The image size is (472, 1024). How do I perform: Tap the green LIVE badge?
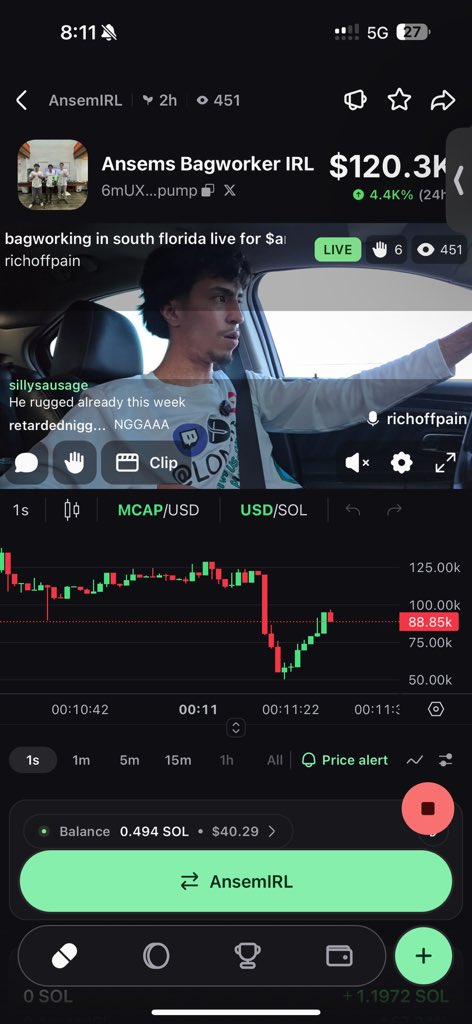pos(338,249)
